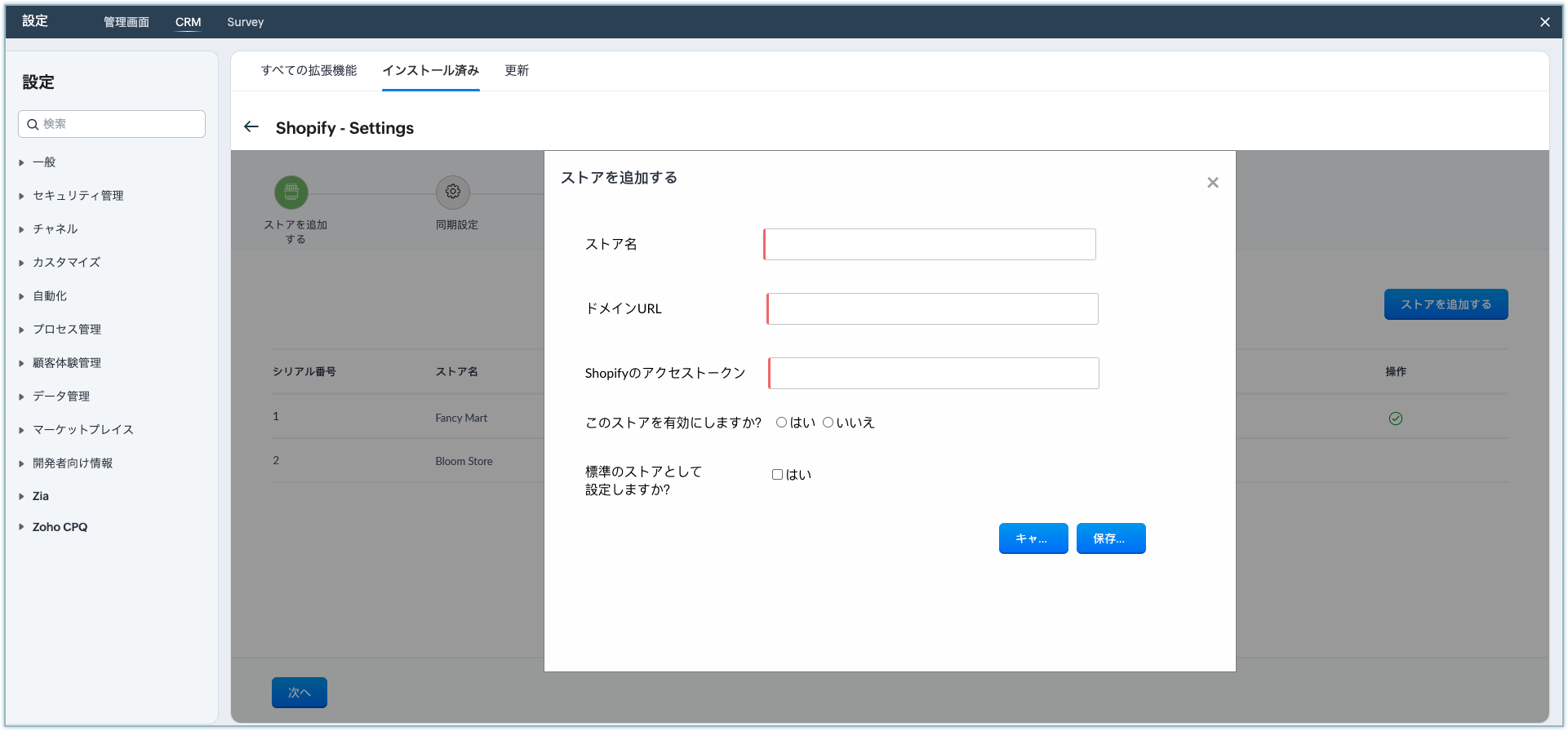The width and height of the screenshot is (1568, 731).
Task: Select いいえ radio for store activation
Action: click(x=828, y=423)
